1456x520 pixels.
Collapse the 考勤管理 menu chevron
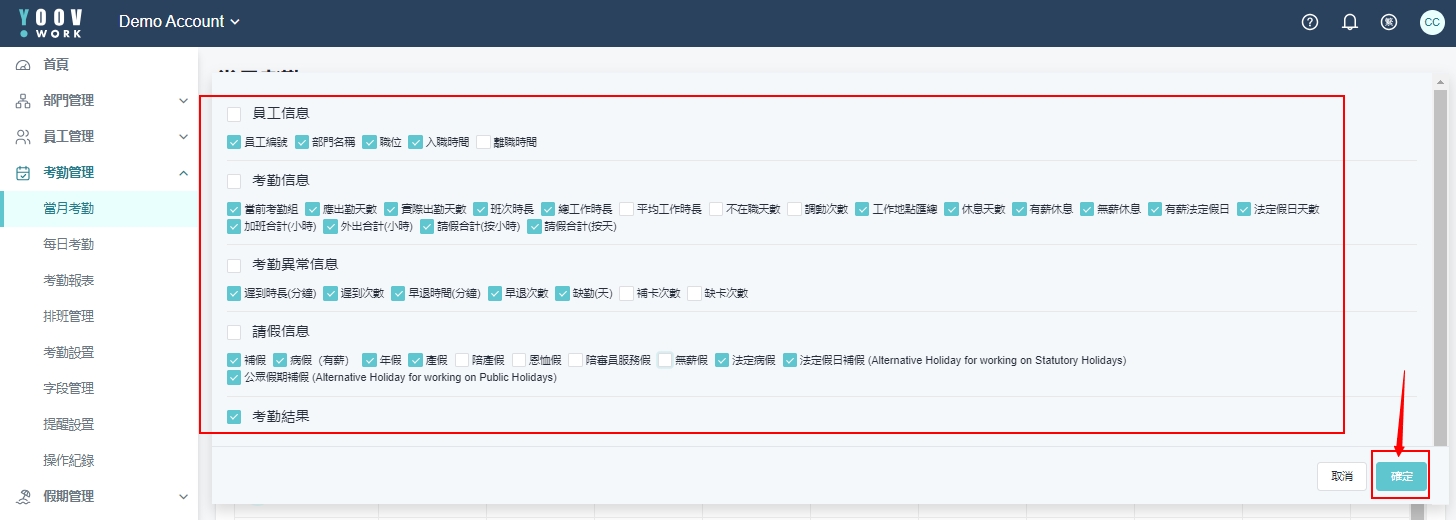(183, 173)
